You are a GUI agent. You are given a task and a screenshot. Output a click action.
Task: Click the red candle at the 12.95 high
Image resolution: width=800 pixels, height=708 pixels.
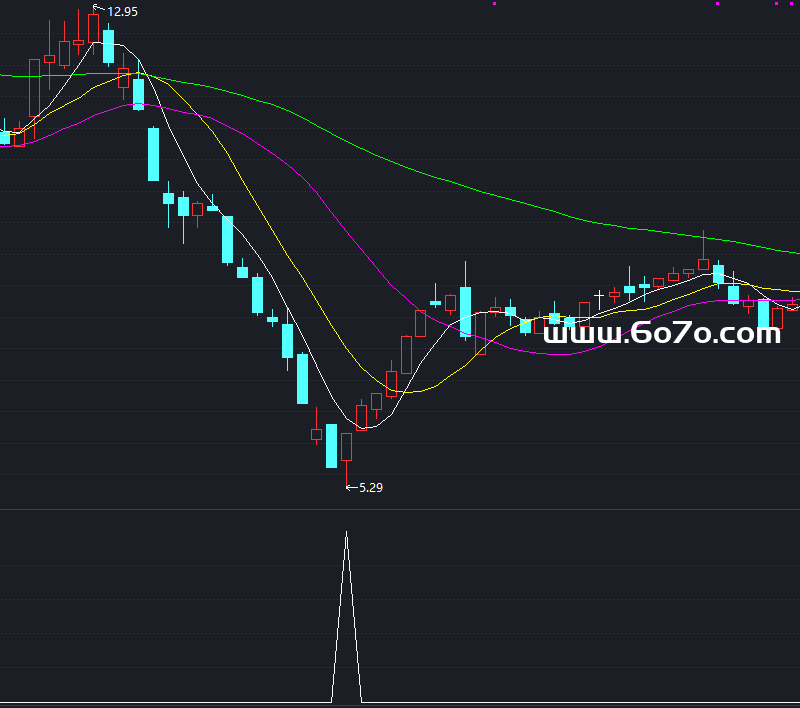coord(93,29)
